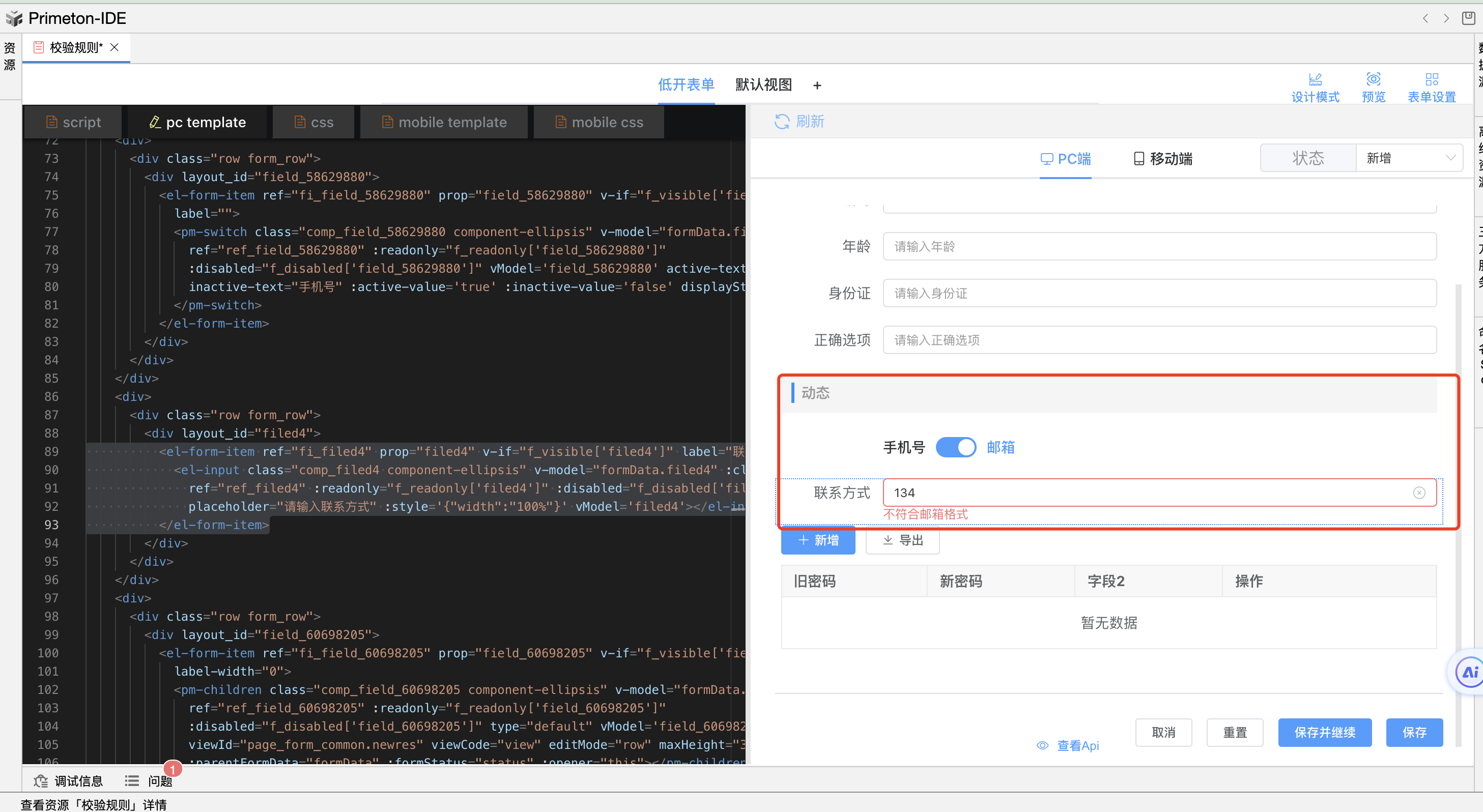
Task: Expand the 状态 新增 dropdown
Action: 1409,158
